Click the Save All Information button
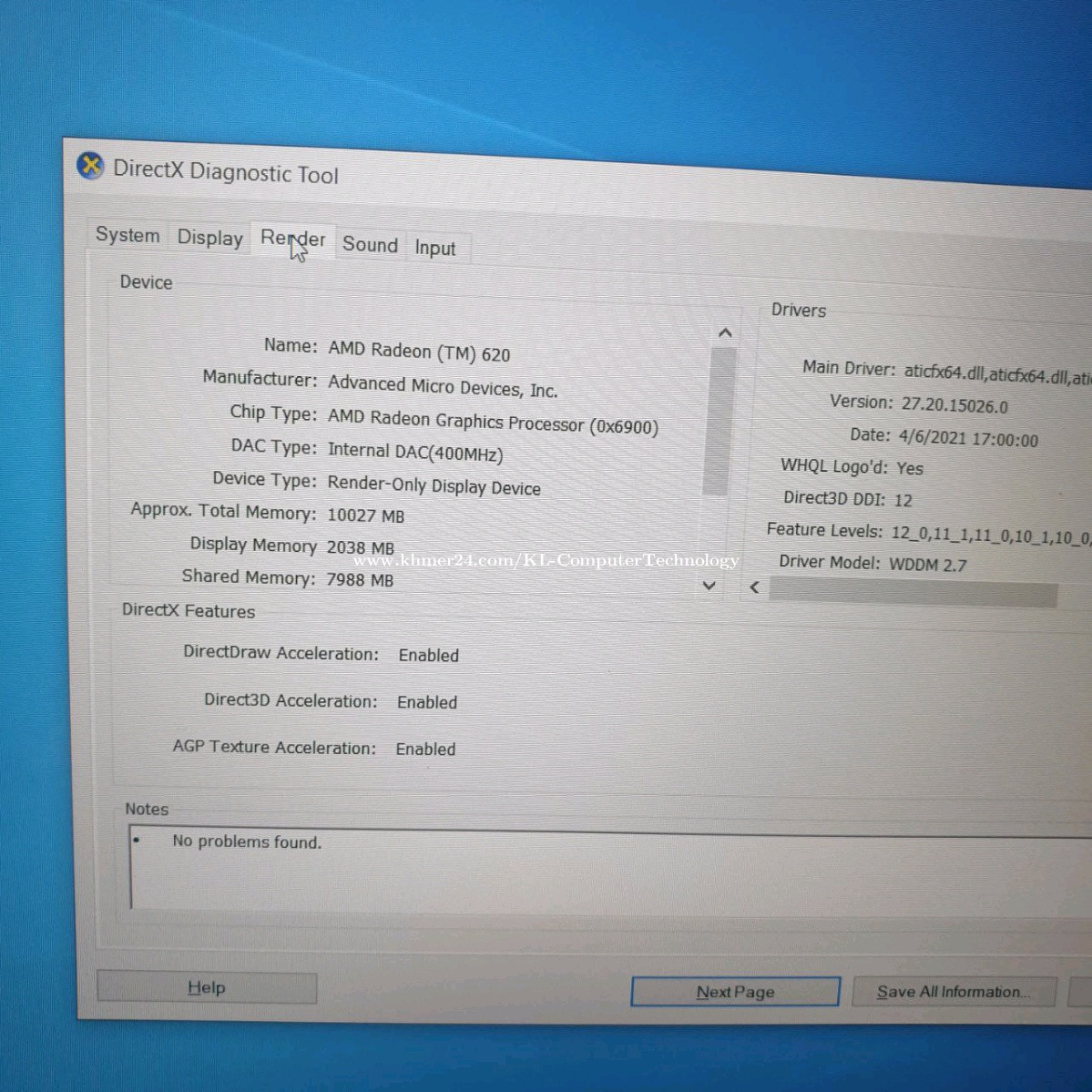1092x1092 pixels. point(954,992)
